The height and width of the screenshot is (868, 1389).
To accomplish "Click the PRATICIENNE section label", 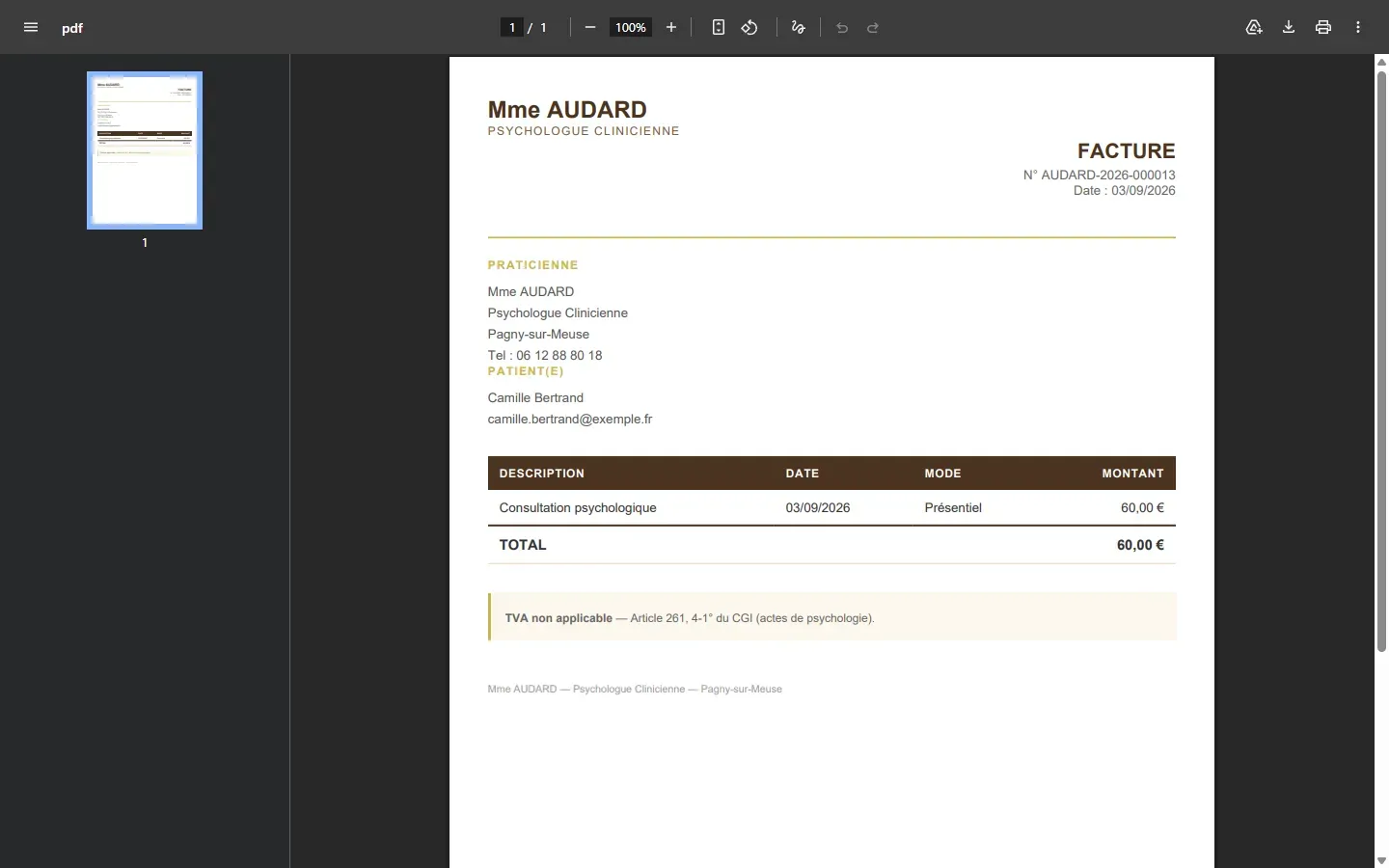I will click(532, 265).
